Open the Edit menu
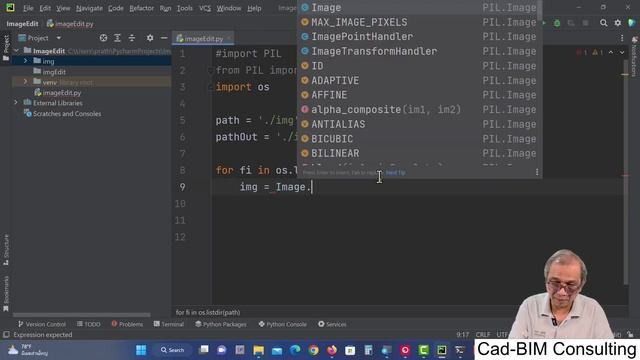The image size is (640, 360). click(x=45, y=8)
